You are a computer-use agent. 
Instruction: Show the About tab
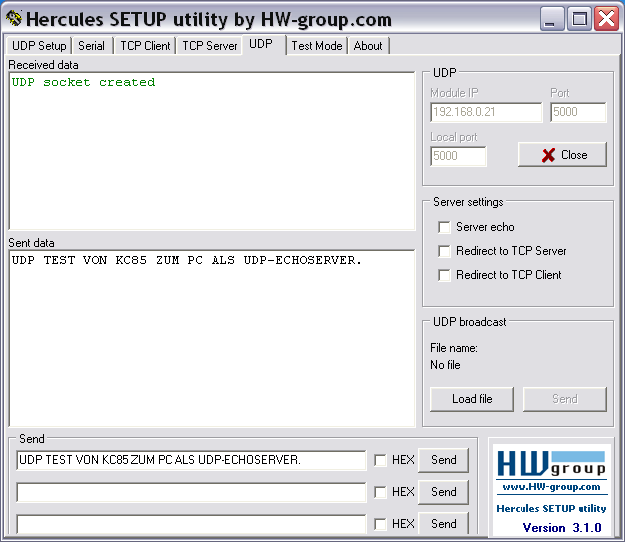click(368, 46)
